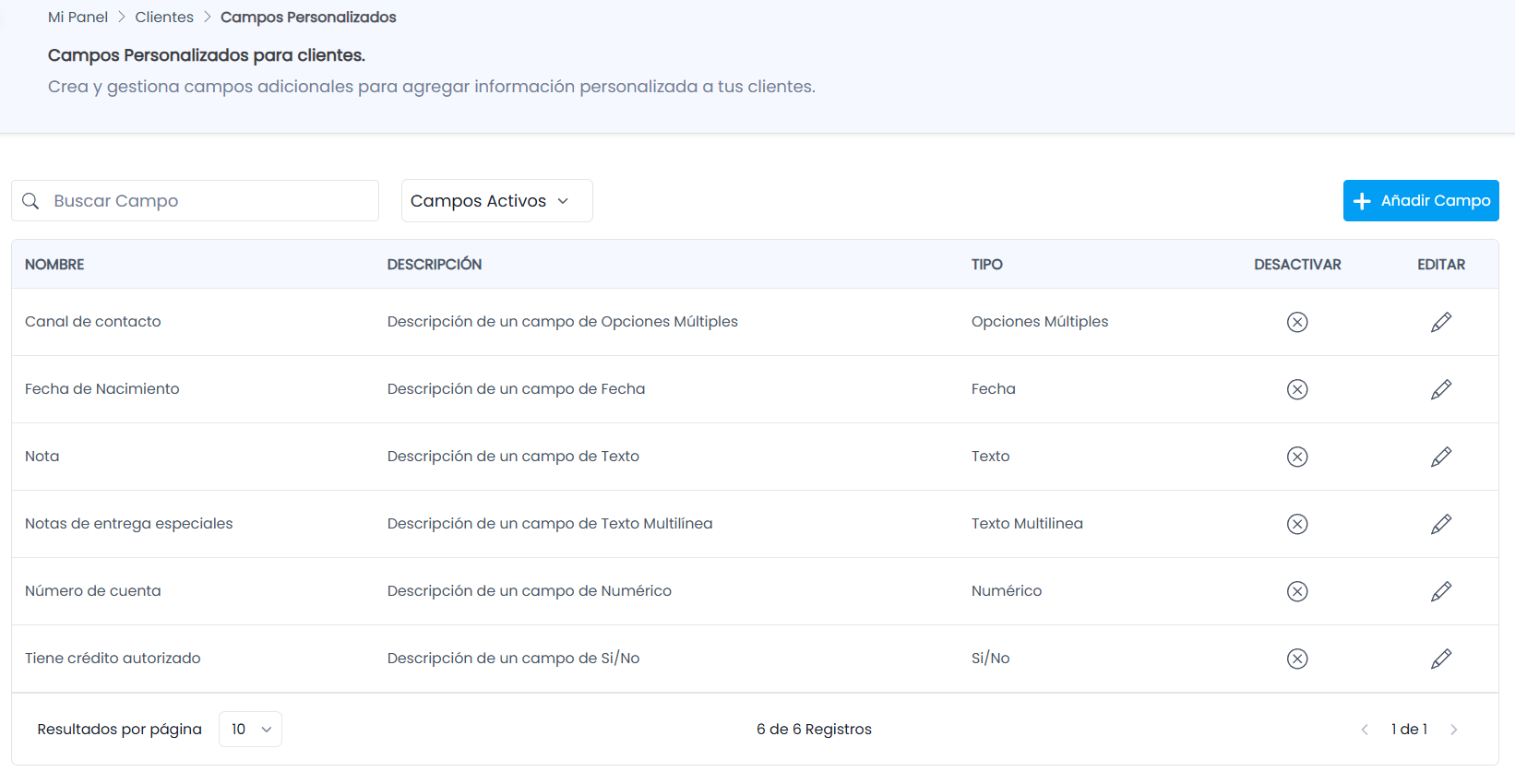Deactivate the Nota field
1515x784 pixels.
(x=1297, y=457)
